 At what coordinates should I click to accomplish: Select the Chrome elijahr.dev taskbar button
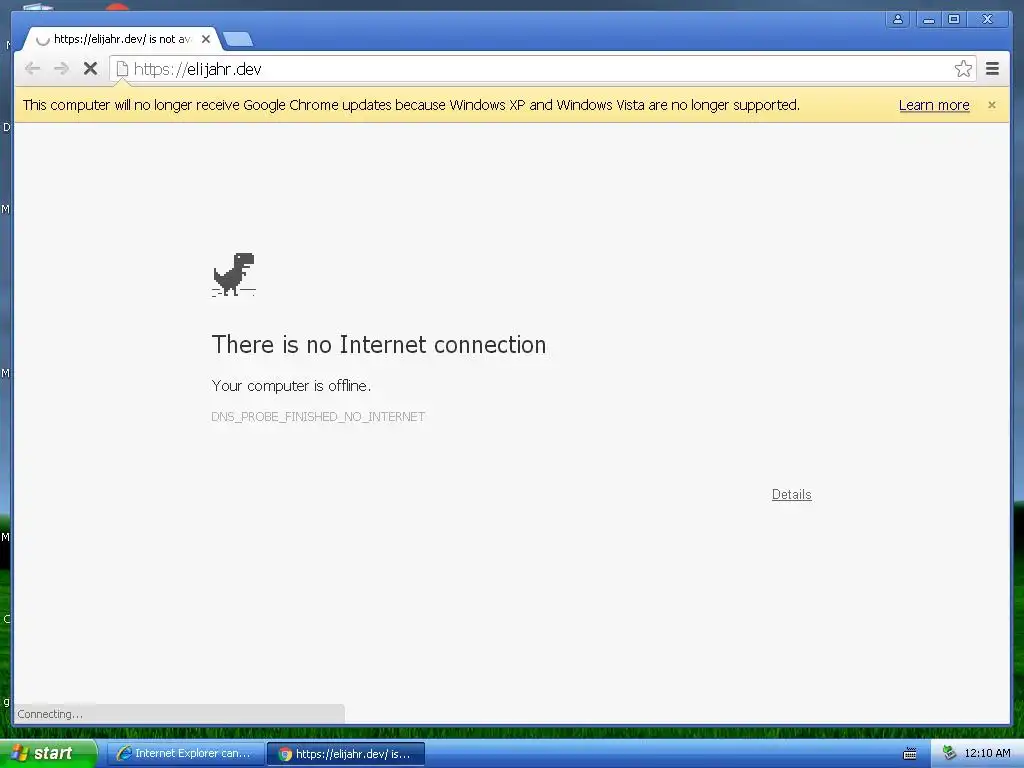pos(346,754)
